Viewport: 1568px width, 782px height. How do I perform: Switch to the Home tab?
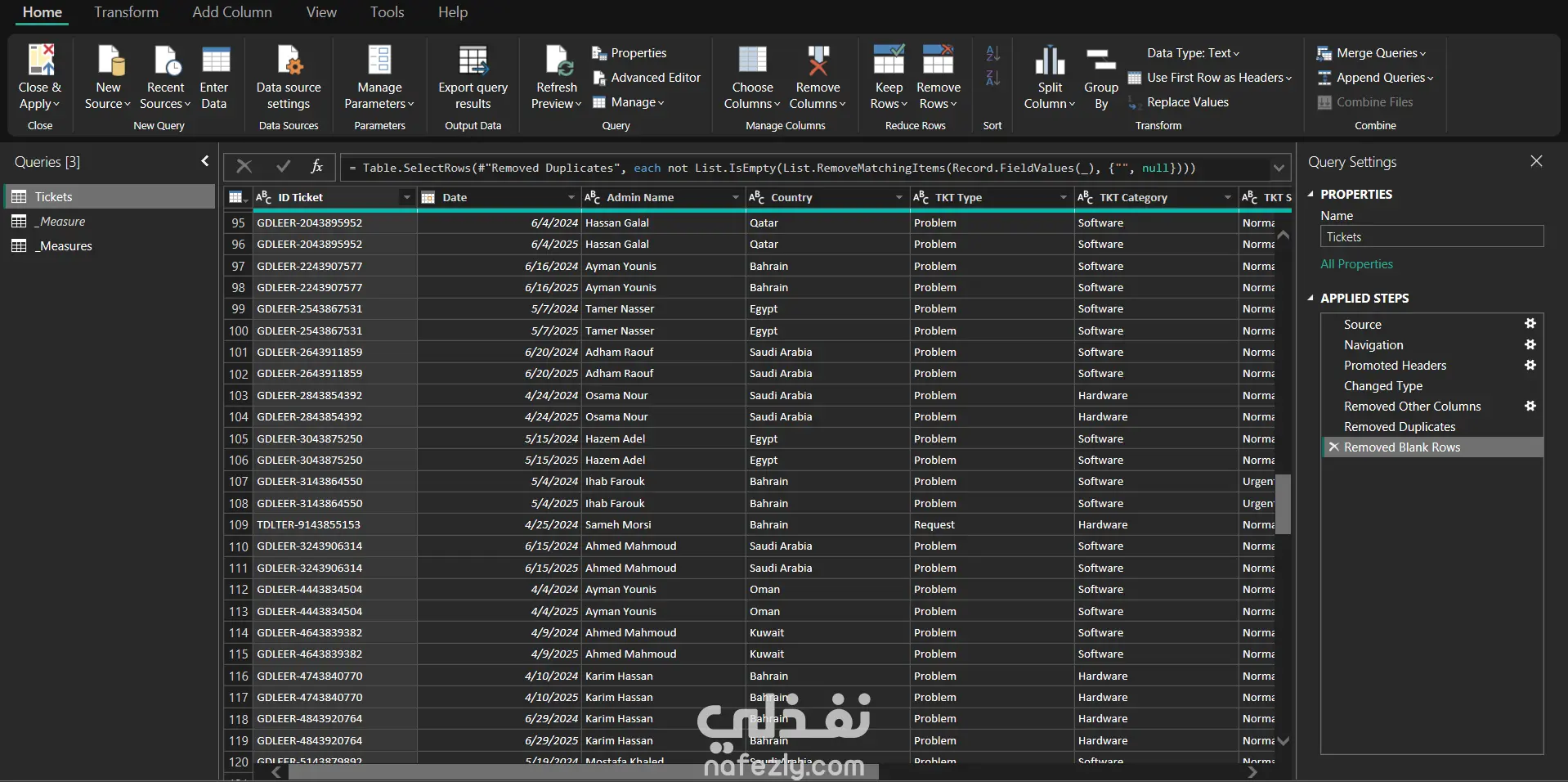click(43, 12)
